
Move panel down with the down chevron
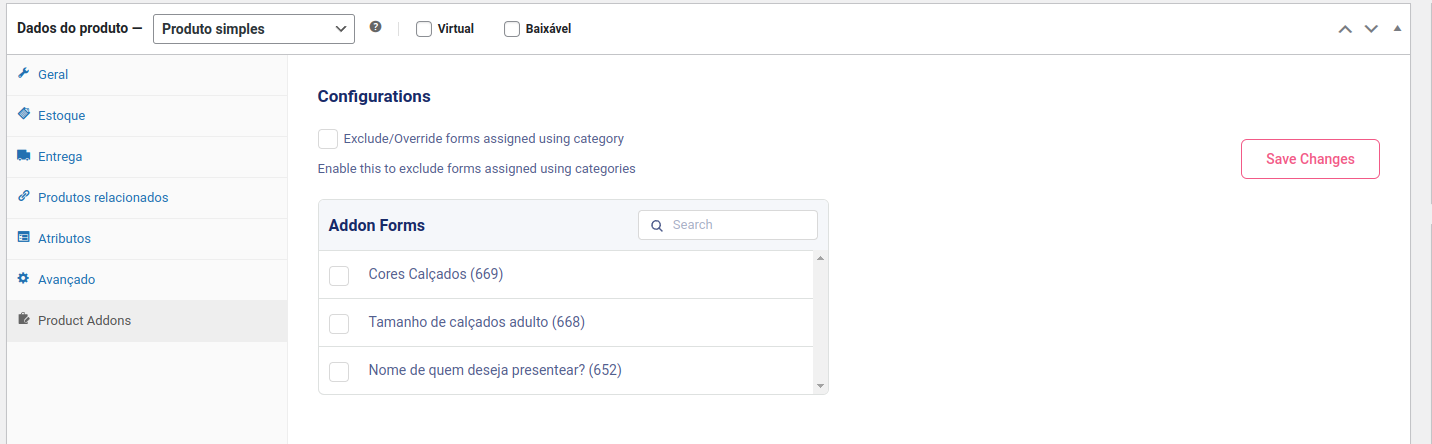coord(1371,29)
